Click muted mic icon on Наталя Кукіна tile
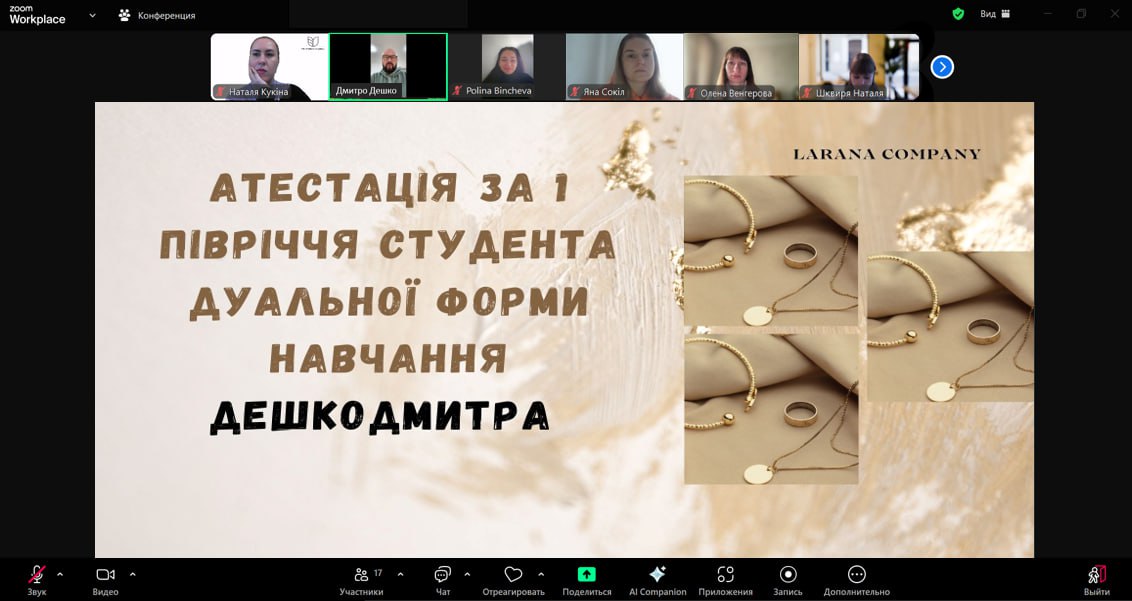Viewport: 1132px width, 601px height. click(221, 92)
